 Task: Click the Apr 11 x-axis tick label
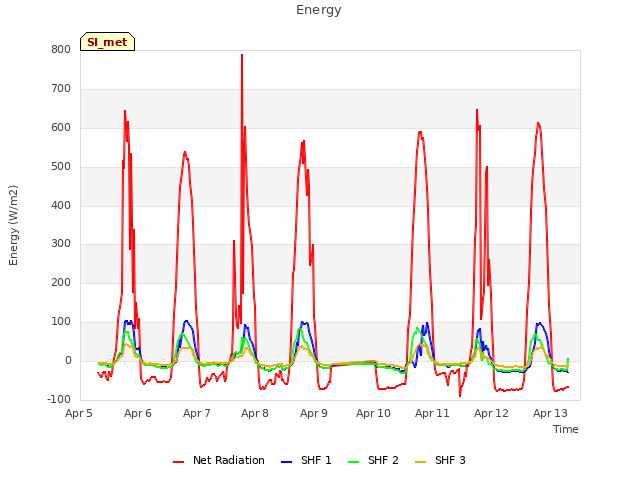pos(432,413)
